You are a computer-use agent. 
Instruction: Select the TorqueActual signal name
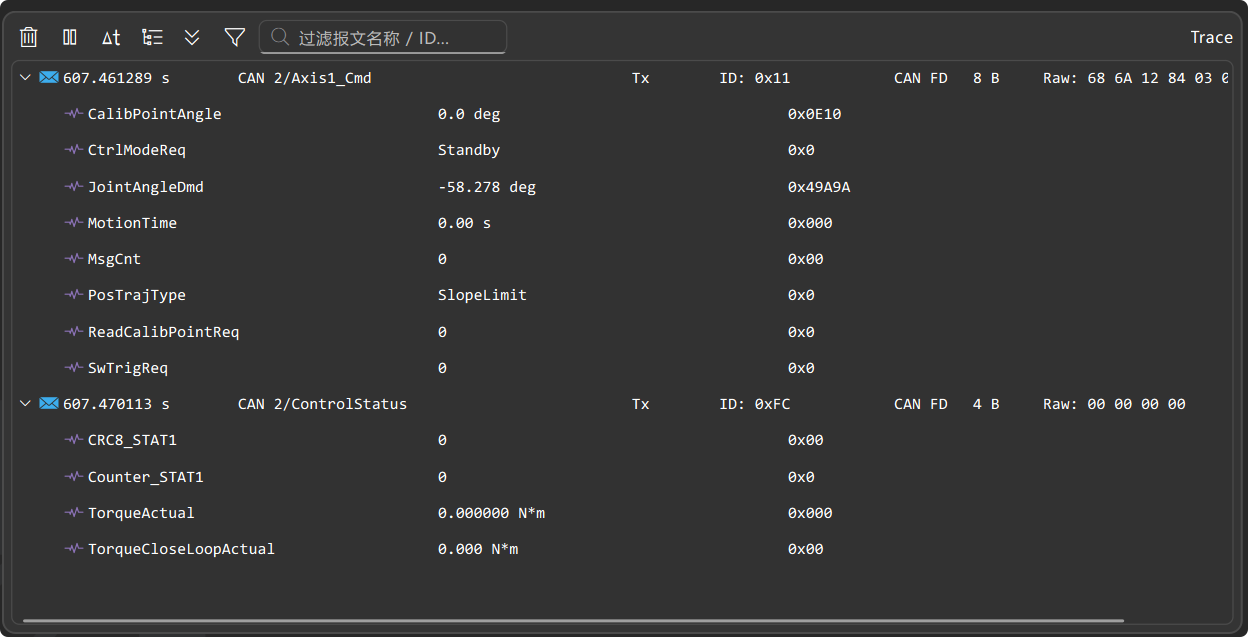(141, 513)
